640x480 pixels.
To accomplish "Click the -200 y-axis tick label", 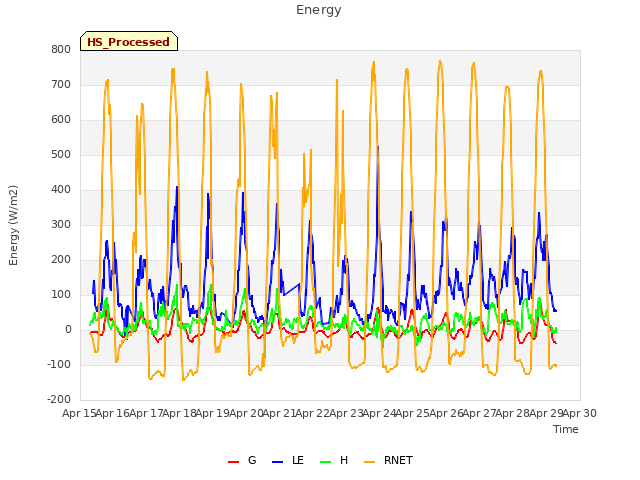I will (59, 400).
